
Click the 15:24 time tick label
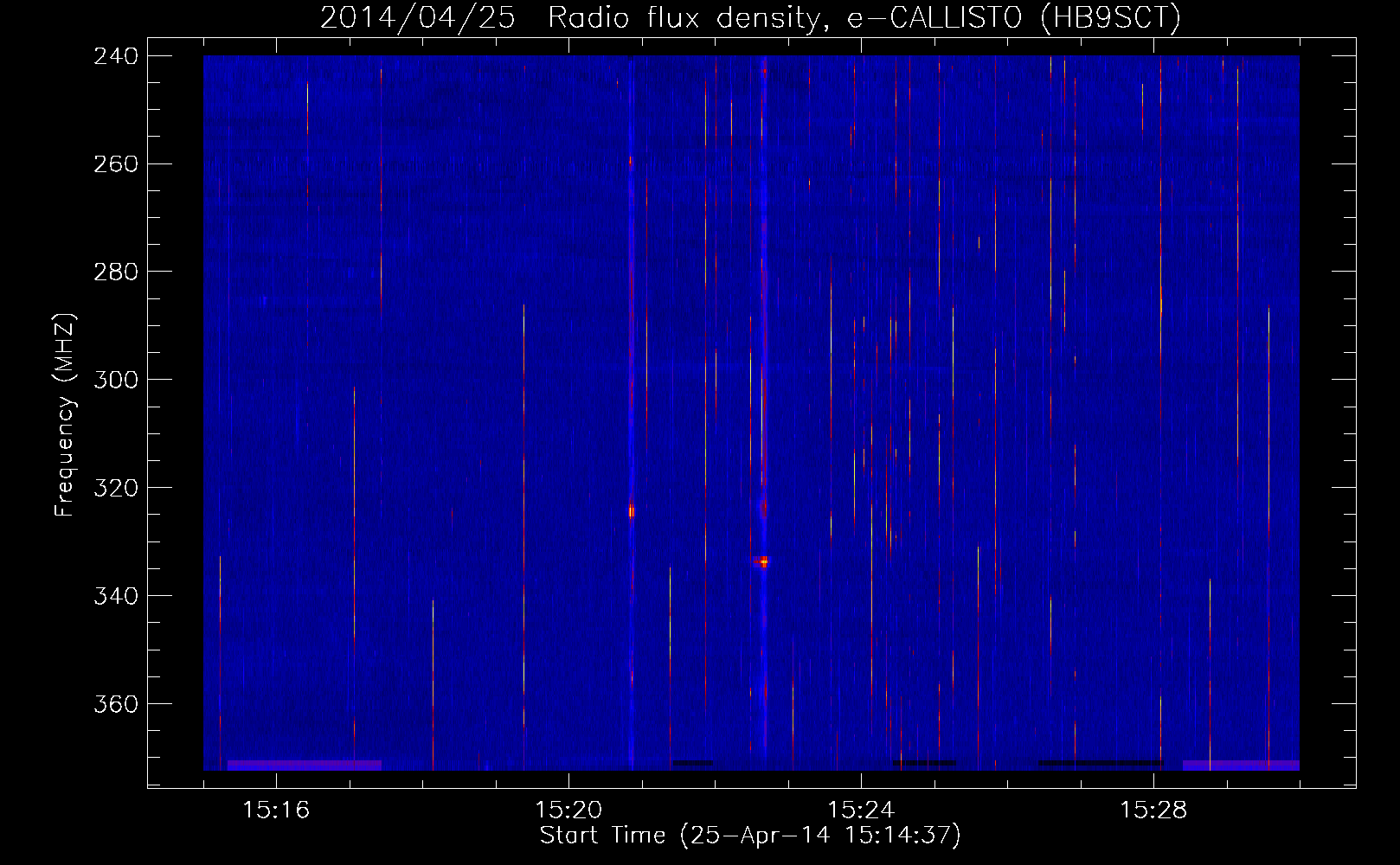click(861, 810)
